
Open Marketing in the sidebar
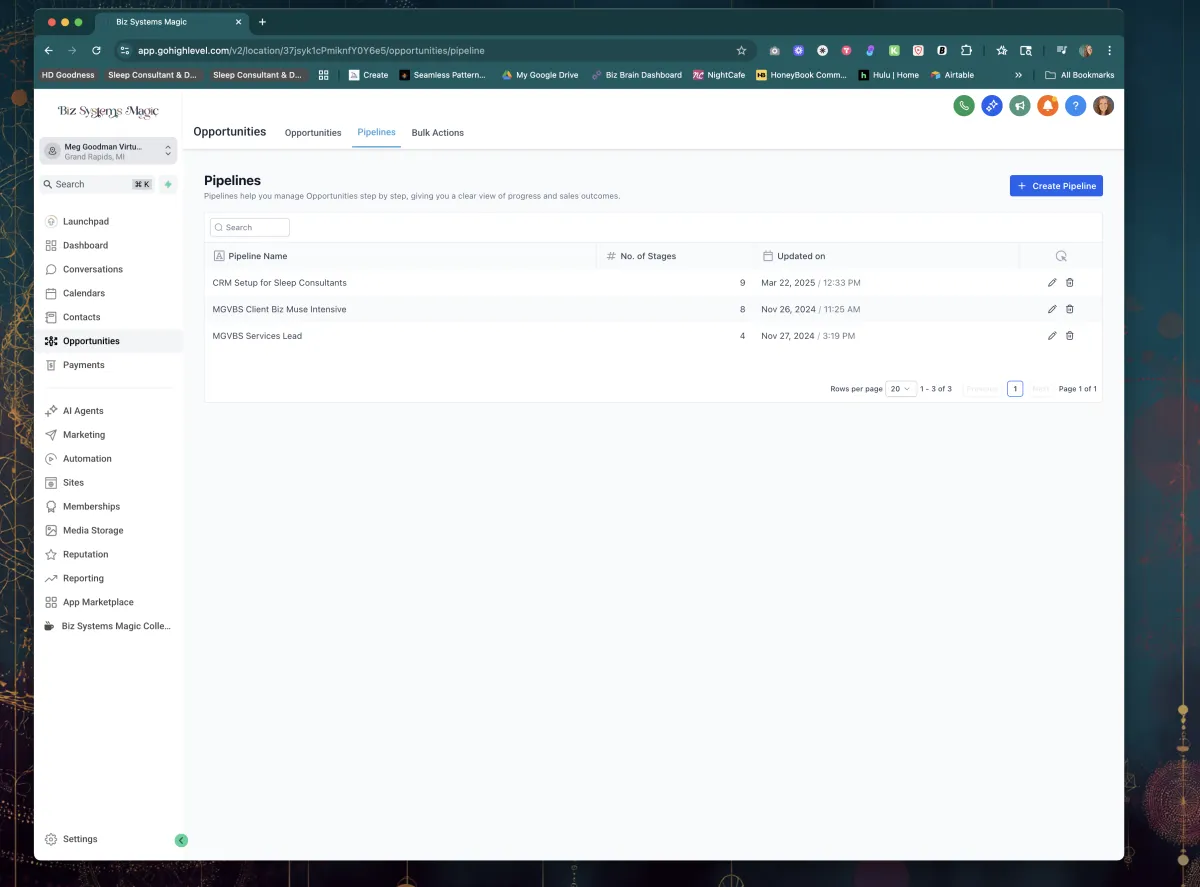83,435
